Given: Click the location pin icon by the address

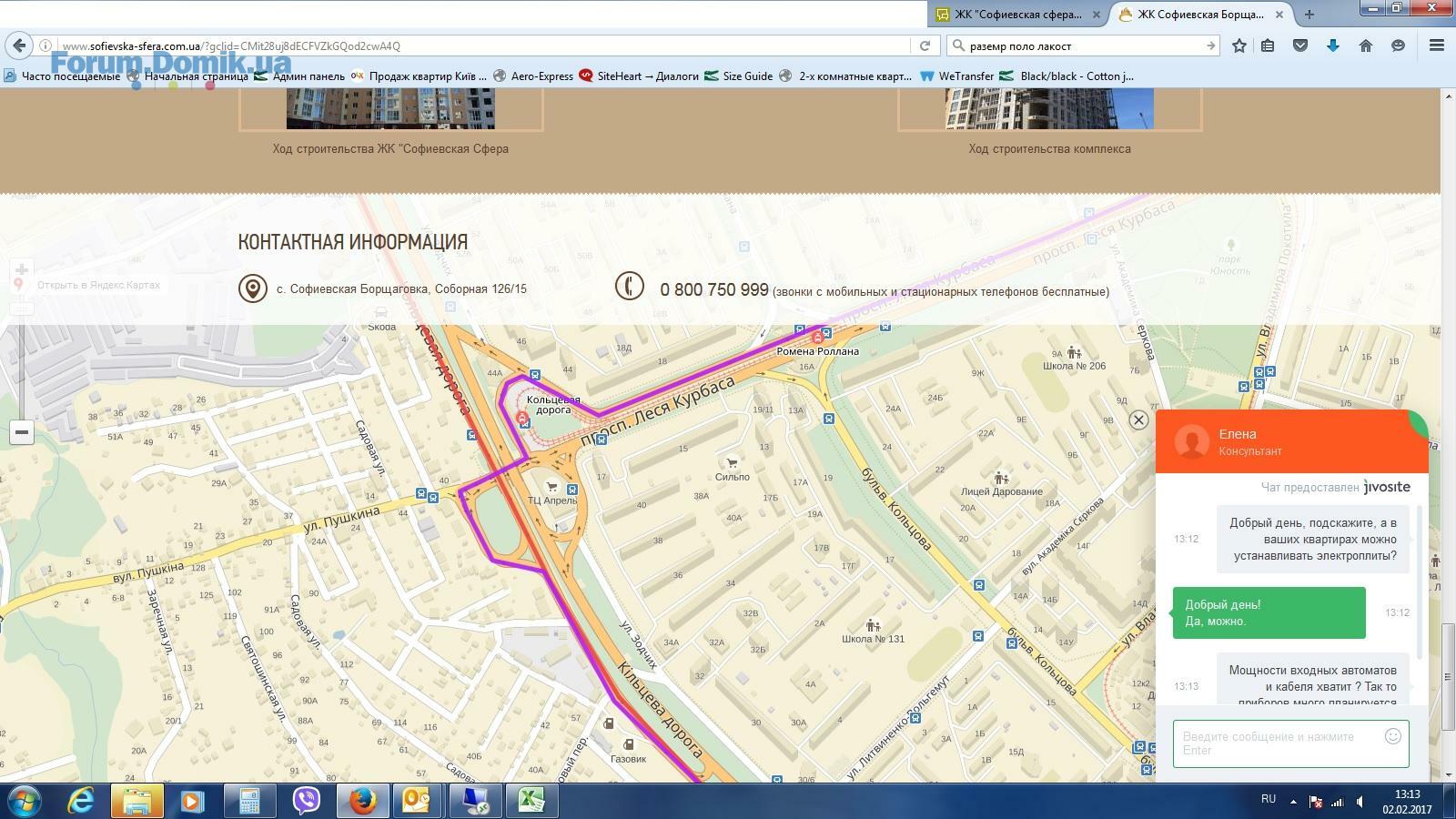Looking at the screenshot, I should coord(252,288).
